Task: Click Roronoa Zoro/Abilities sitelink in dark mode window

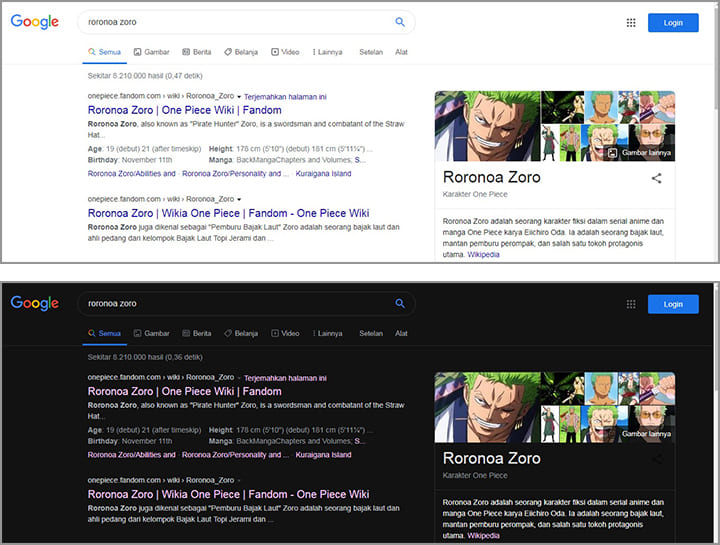Action: pyautogui.click(x=131, y=455)
